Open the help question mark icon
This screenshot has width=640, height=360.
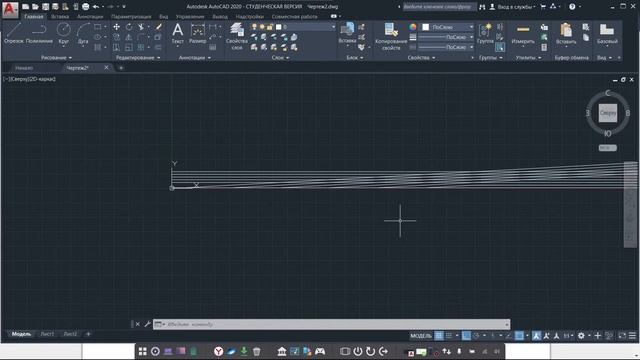[572, 7]
